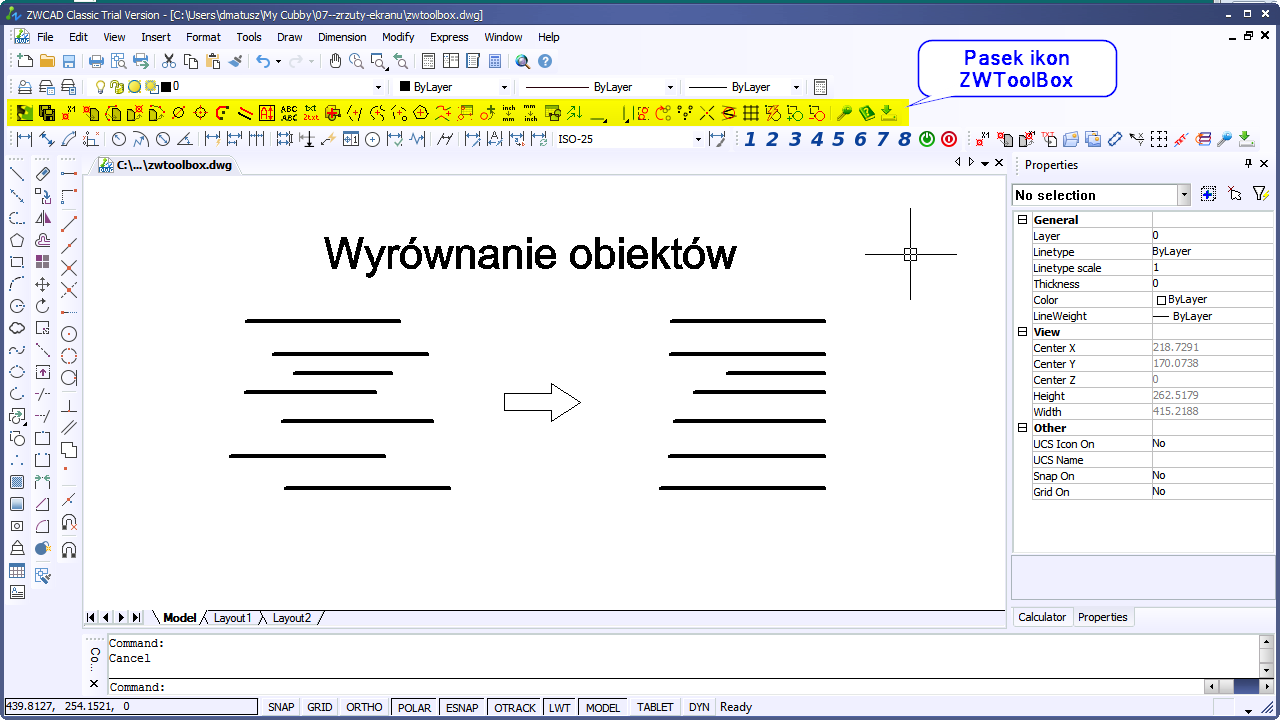Toggle POLAR tracking in status bar

(x=414, y=707)
